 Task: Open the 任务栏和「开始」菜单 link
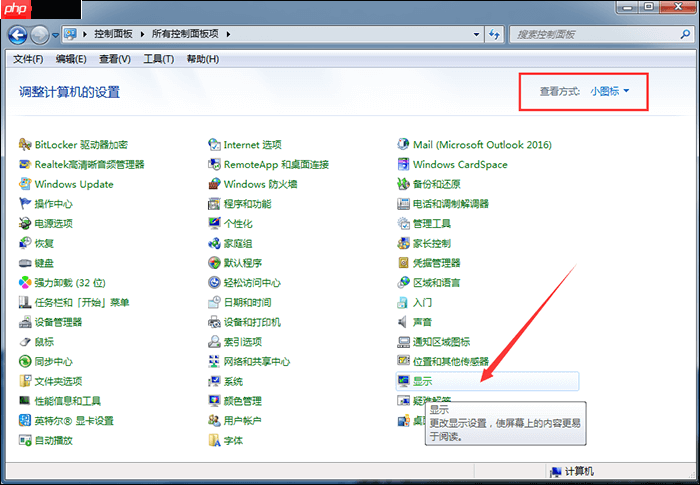(82, 302)
